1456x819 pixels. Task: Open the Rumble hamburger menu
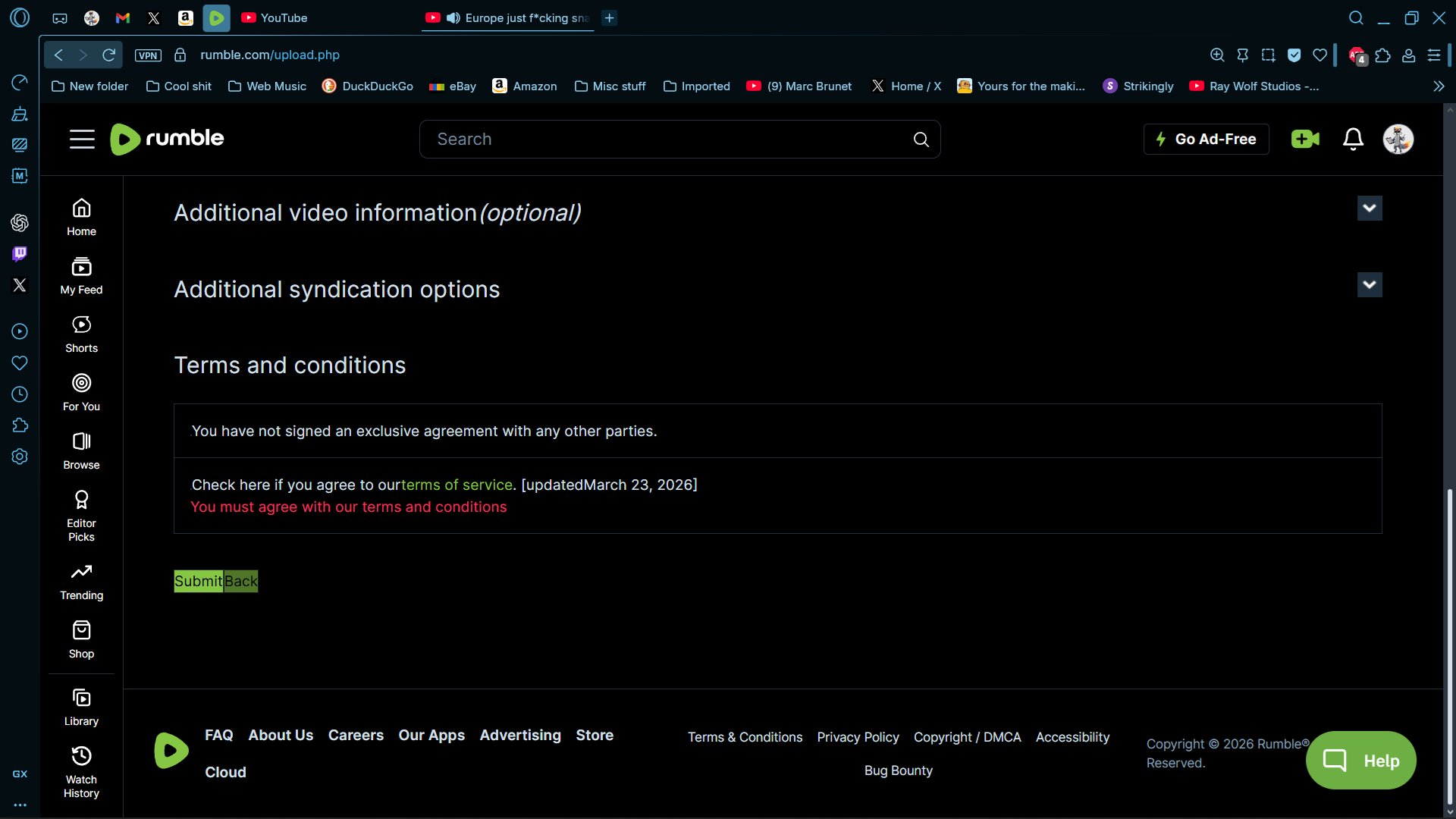click(x=82, y=139)
